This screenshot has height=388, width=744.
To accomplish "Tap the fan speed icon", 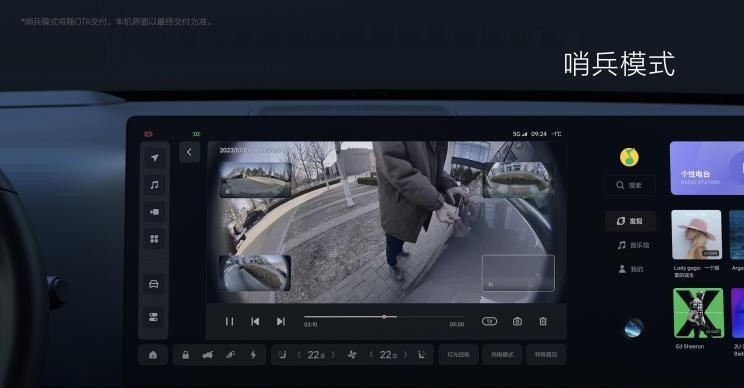I will coord(352,355).
